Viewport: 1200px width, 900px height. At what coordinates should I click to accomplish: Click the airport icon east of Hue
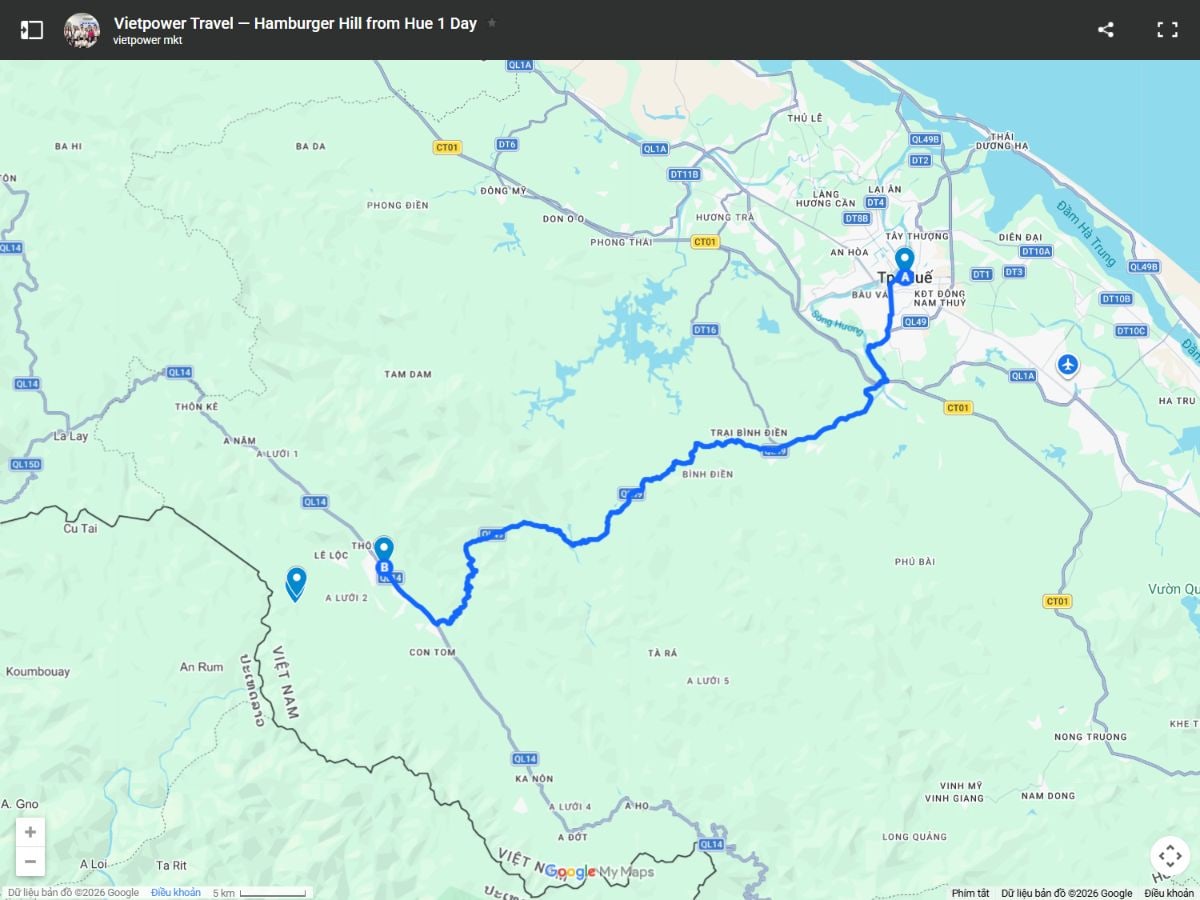[x=1069, y=364]
